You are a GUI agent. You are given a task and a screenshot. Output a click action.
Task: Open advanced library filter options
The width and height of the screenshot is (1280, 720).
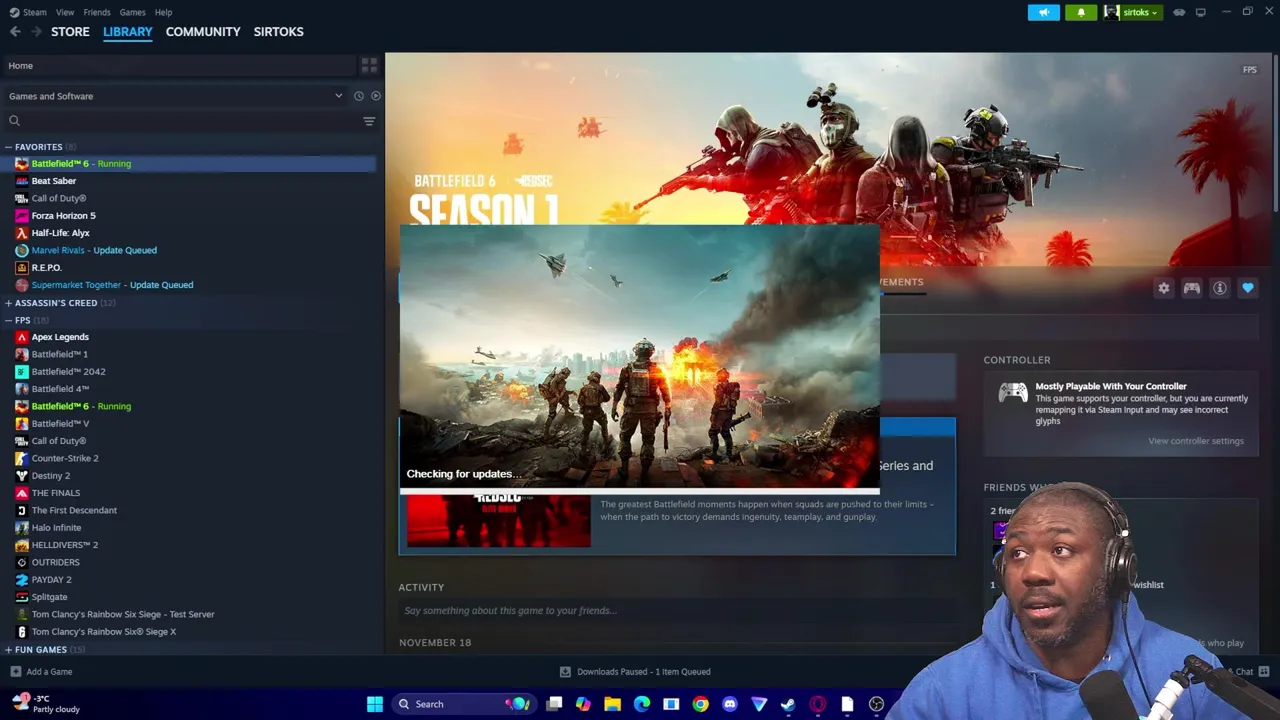point(369,121)
